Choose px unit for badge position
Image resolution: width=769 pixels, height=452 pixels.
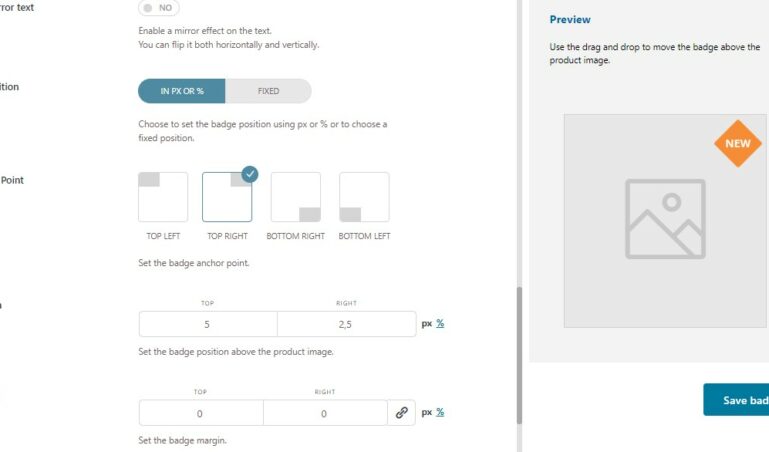tap(427, 324)
